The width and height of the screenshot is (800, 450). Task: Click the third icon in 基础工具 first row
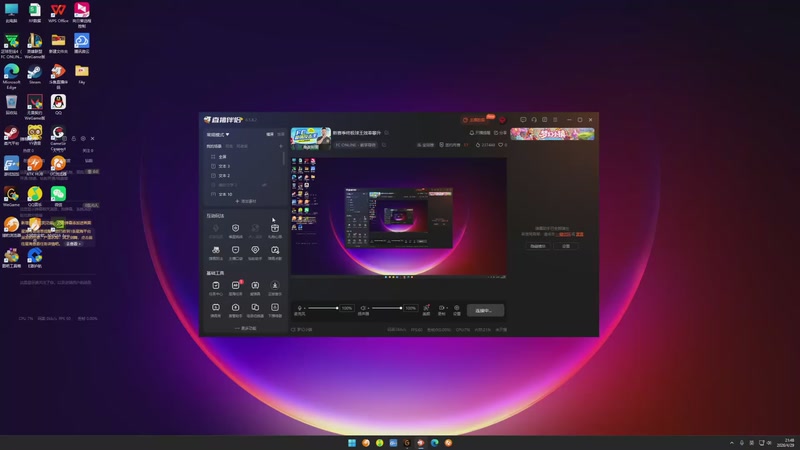[x=255, y=286]
